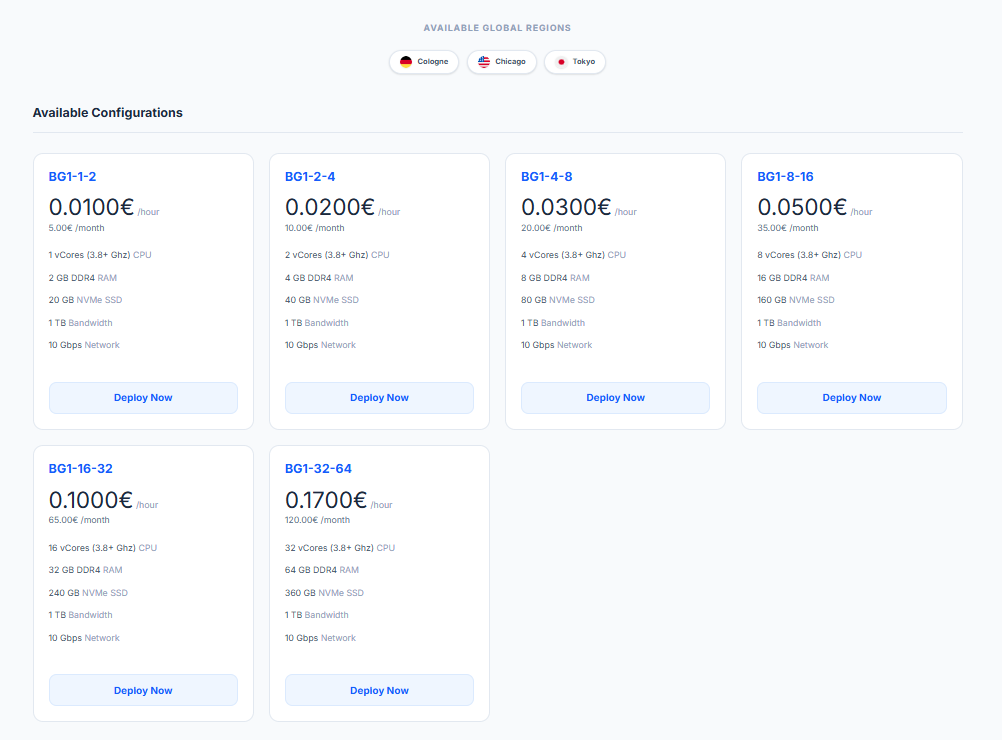Click the Available Configurations heading
This screenshot has width=1002, height=740.
coord(108,113)
